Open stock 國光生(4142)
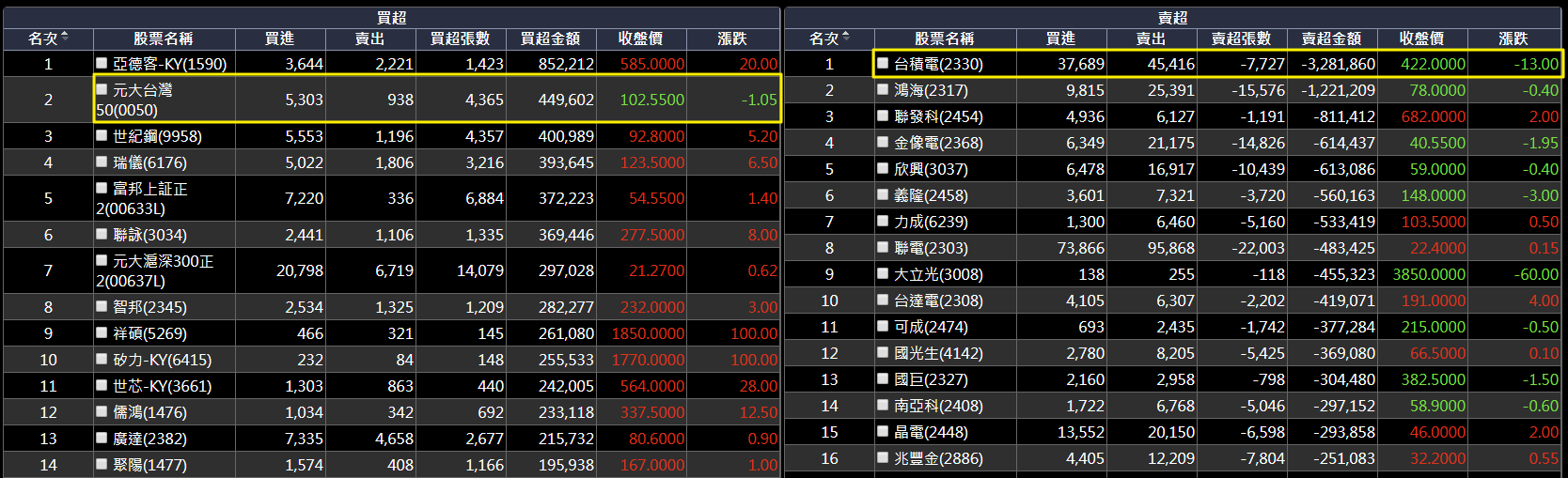Viewport: 1568px width, 478px height. 939,353
